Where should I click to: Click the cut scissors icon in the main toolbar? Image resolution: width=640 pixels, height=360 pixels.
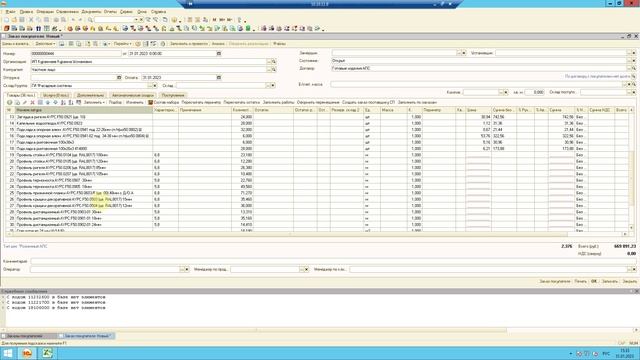tap(31, 20)
